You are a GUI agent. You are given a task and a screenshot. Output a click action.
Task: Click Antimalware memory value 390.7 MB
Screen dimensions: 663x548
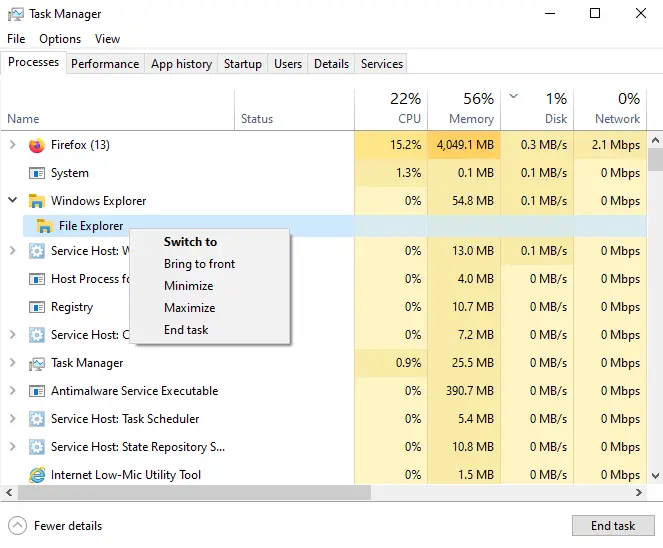pyautogui.click(x=470, y=391)
